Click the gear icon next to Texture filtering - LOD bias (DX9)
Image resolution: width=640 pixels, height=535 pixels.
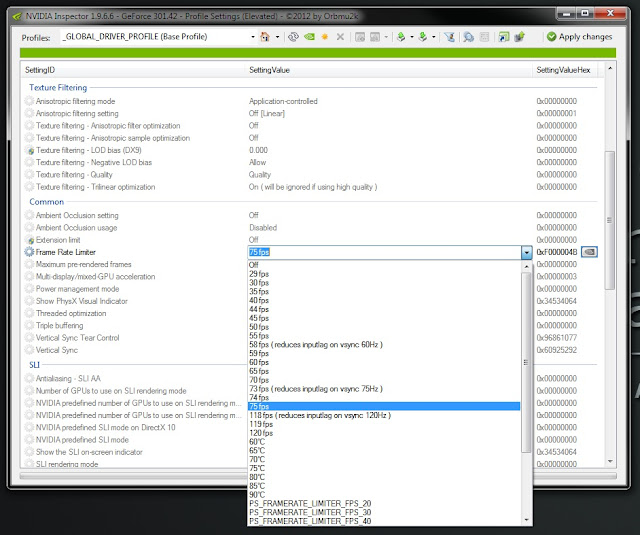click(30, 150)
